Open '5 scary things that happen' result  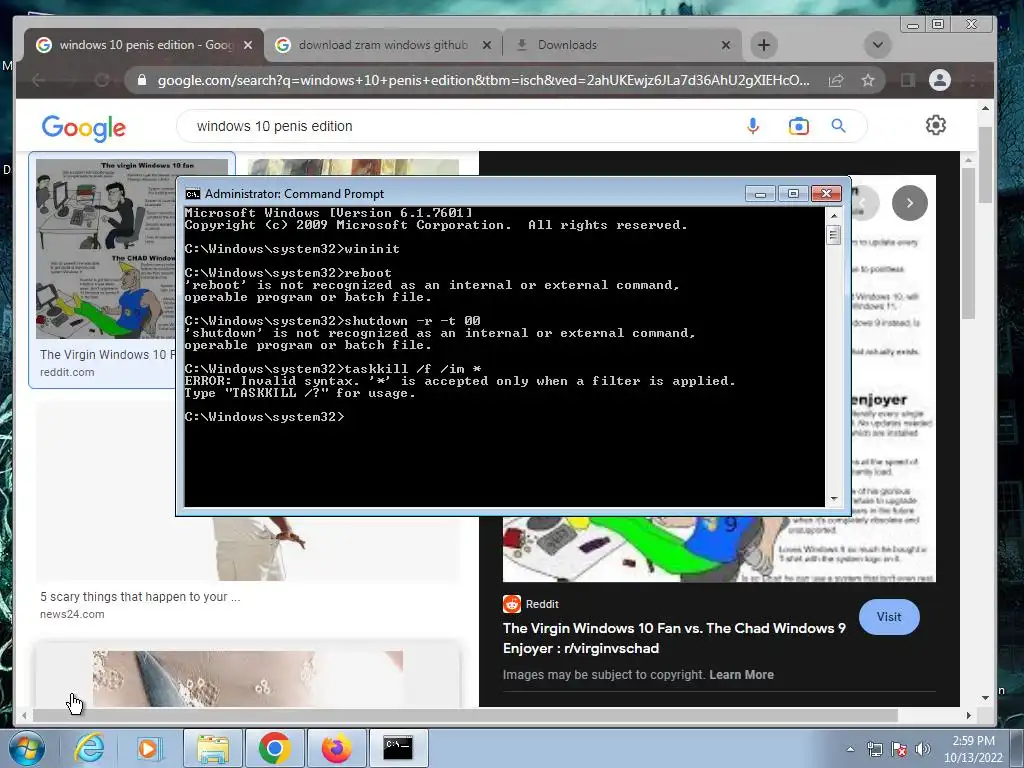[140, 597]
